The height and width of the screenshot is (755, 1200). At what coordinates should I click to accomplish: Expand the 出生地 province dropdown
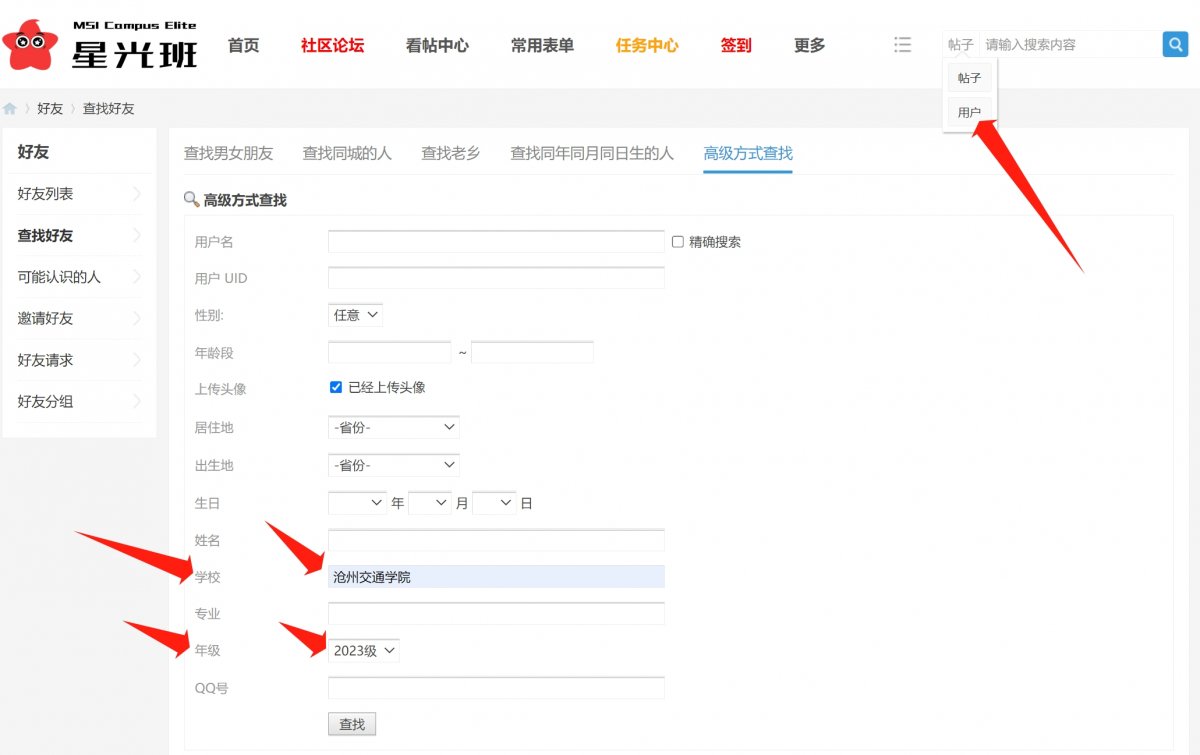pos(393,465)
